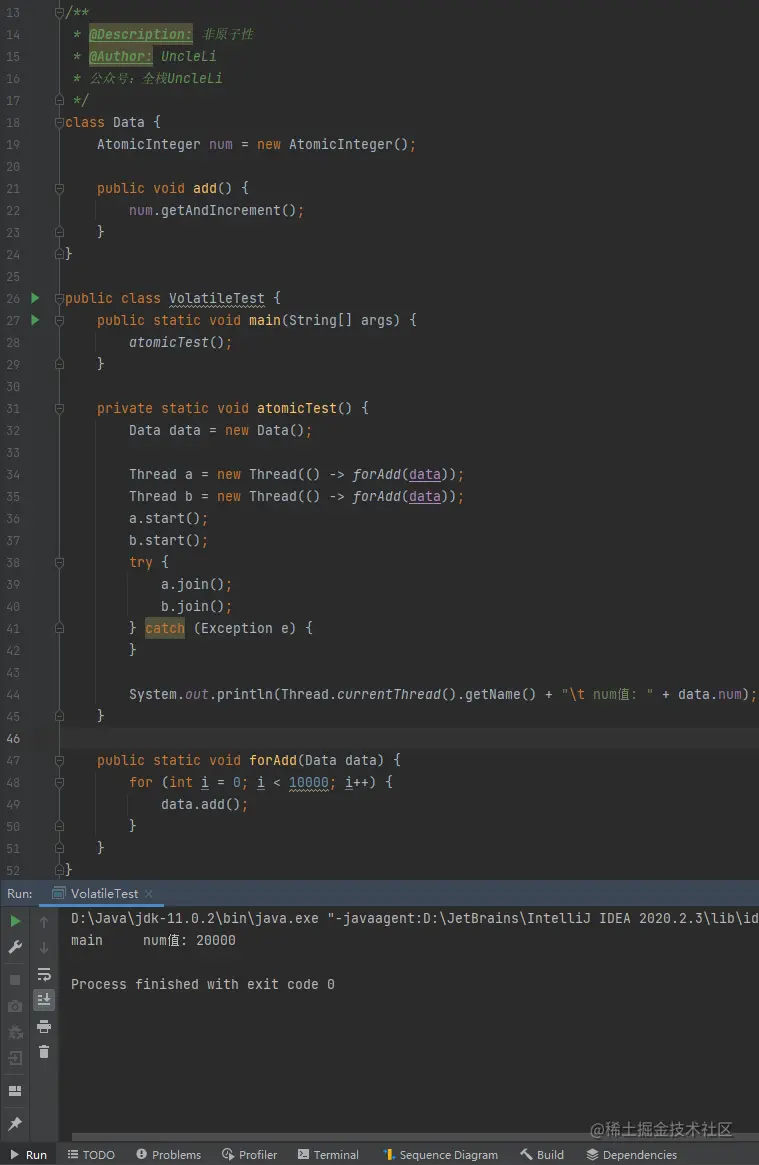Click the a.start() statement
Viewport: 759px width, 1165px height.
169,519
